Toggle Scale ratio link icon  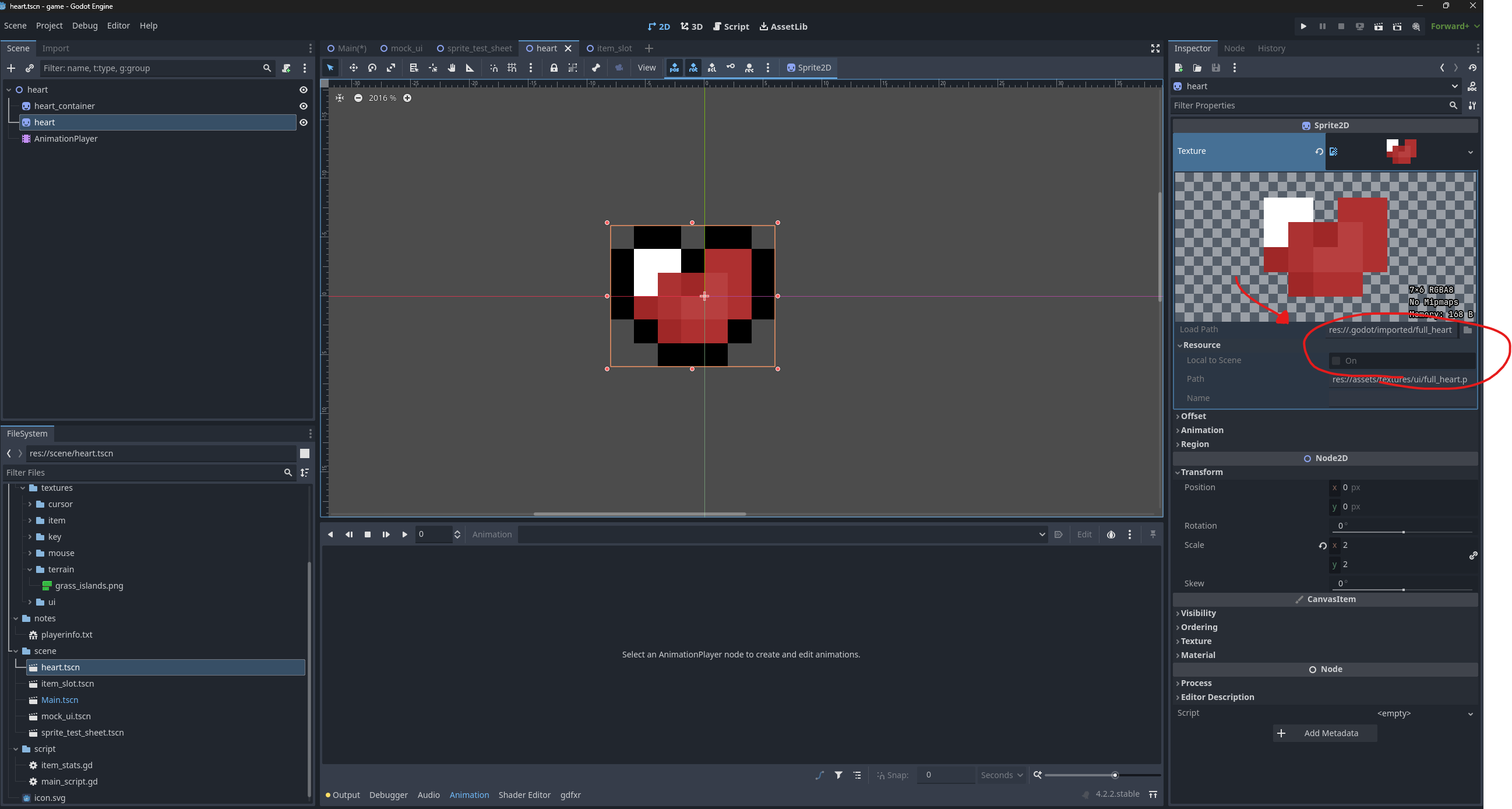pos(1473,555)
